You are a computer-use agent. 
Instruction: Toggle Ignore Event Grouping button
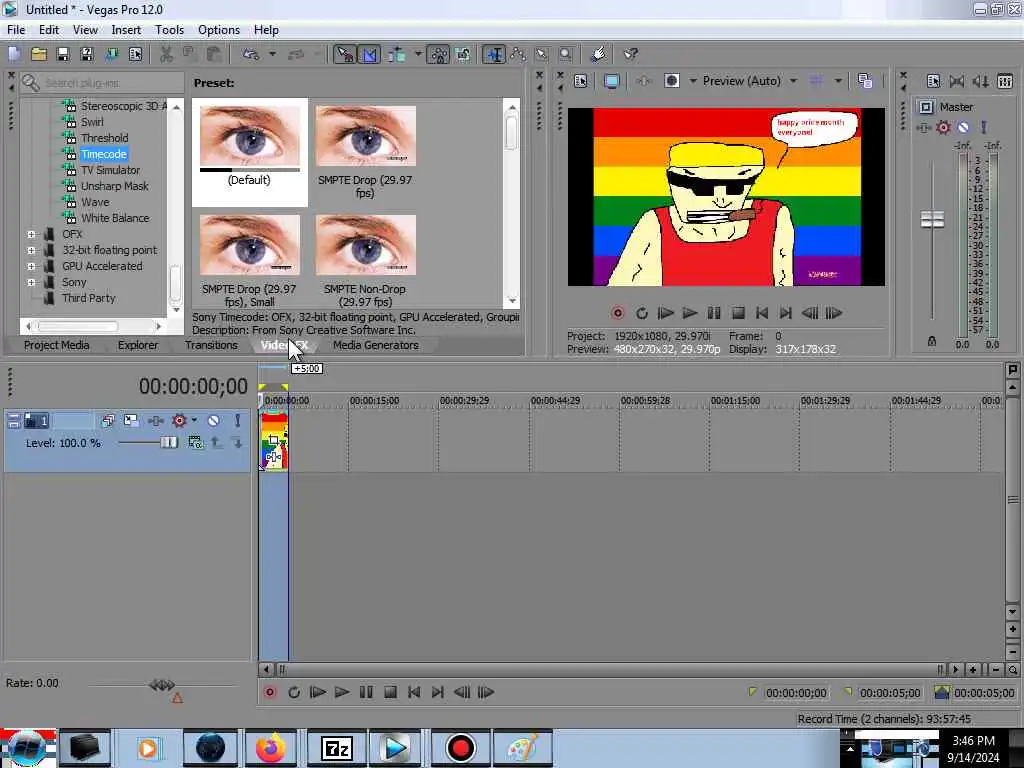tap(463, 55)
